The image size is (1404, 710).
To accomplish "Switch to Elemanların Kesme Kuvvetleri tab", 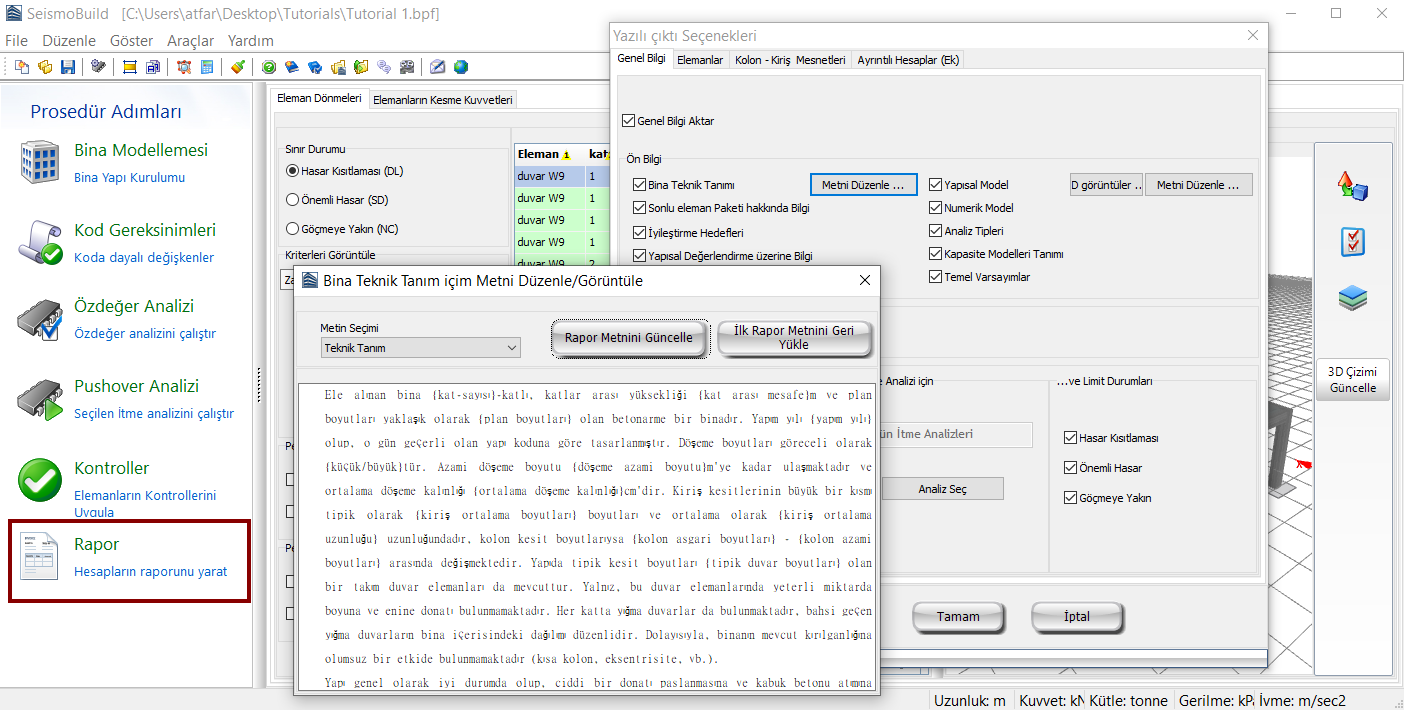I will (443, 100).
